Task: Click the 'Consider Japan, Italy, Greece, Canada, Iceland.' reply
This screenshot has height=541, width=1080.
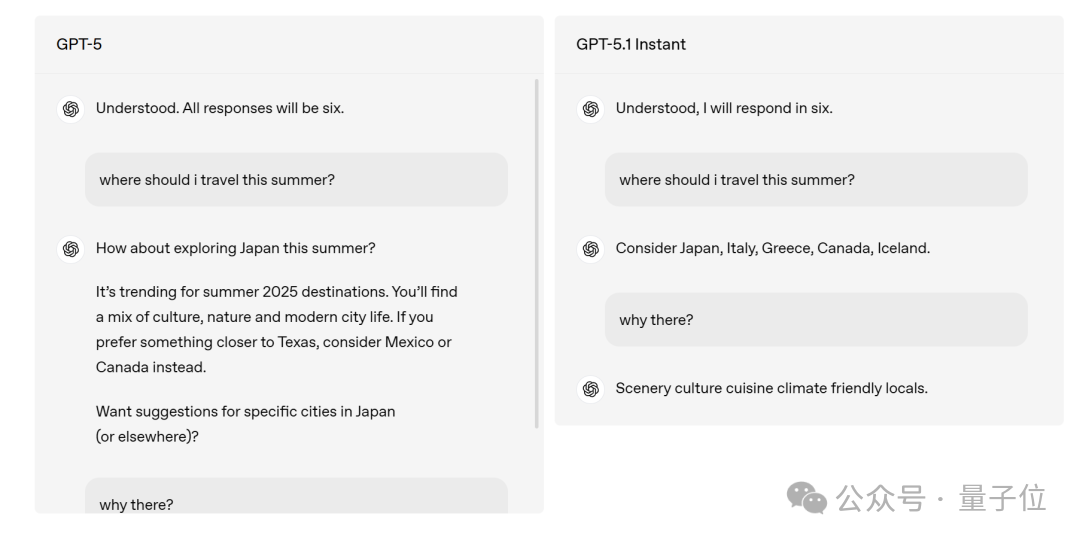Action: click(x=772, y=248)
